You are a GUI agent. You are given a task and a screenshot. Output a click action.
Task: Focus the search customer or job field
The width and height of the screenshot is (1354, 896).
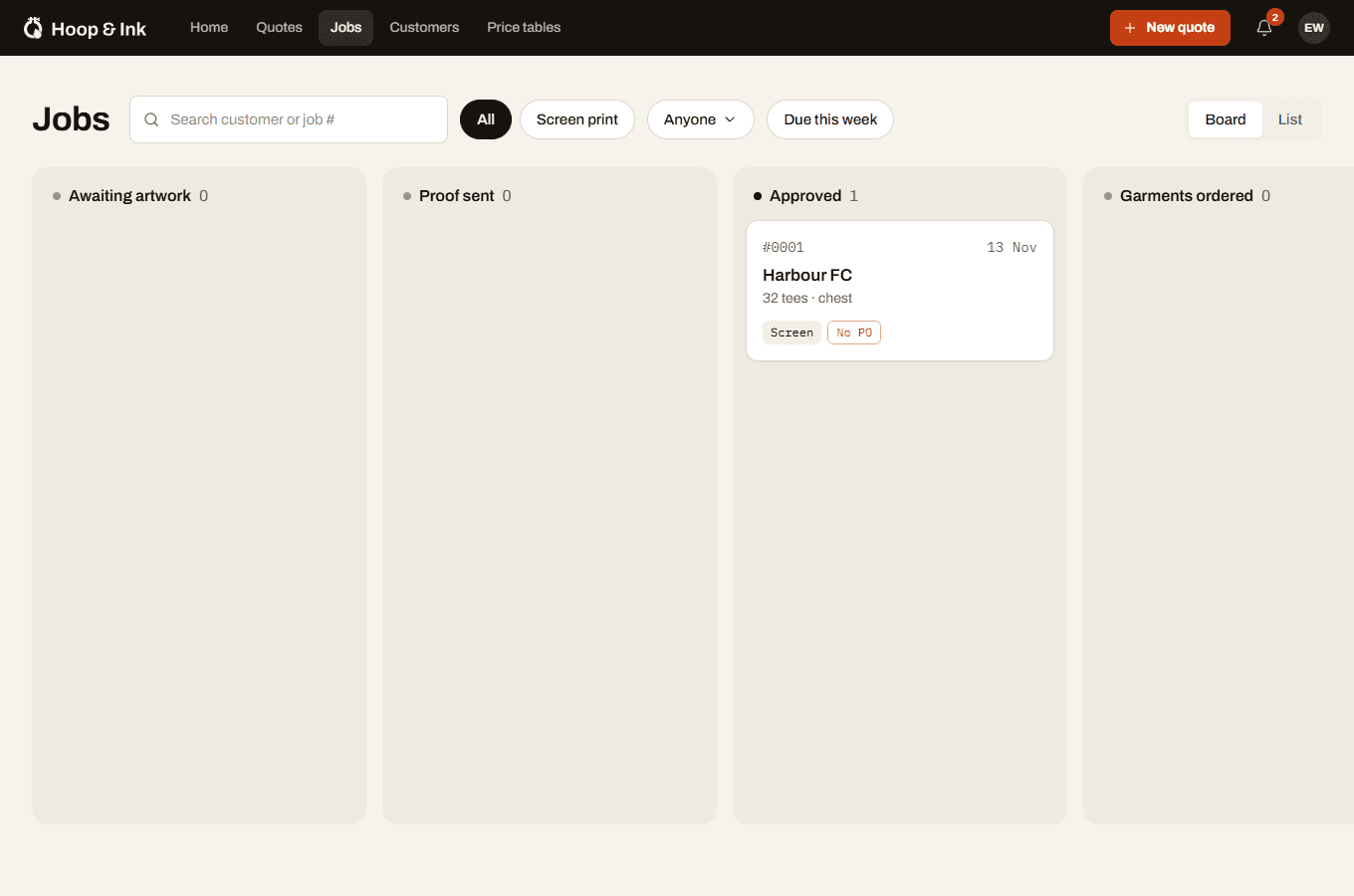click(x=289, y=119)
